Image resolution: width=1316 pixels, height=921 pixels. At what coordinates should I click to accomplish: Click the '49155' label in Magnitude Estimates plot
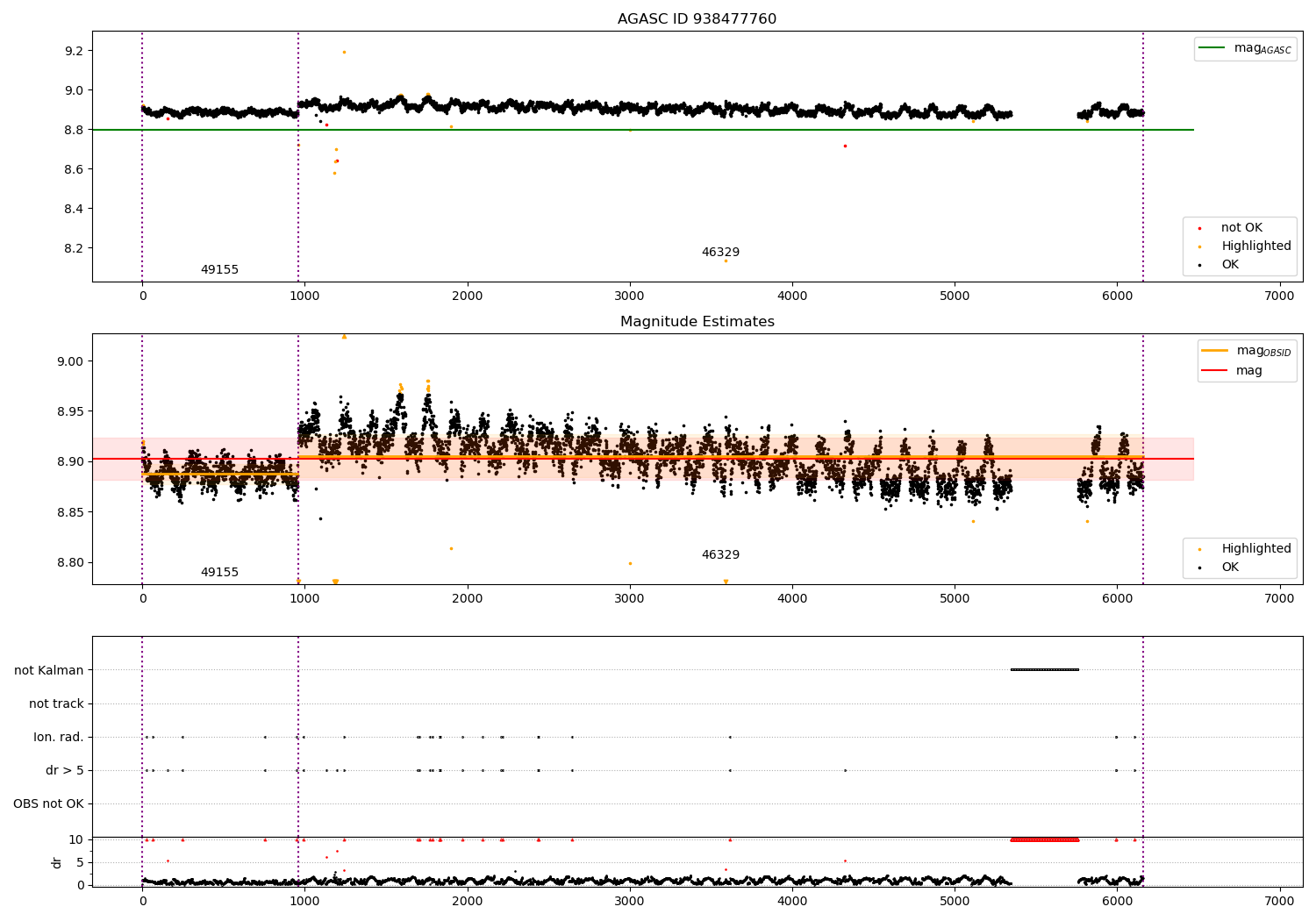[x=219, y=573]
